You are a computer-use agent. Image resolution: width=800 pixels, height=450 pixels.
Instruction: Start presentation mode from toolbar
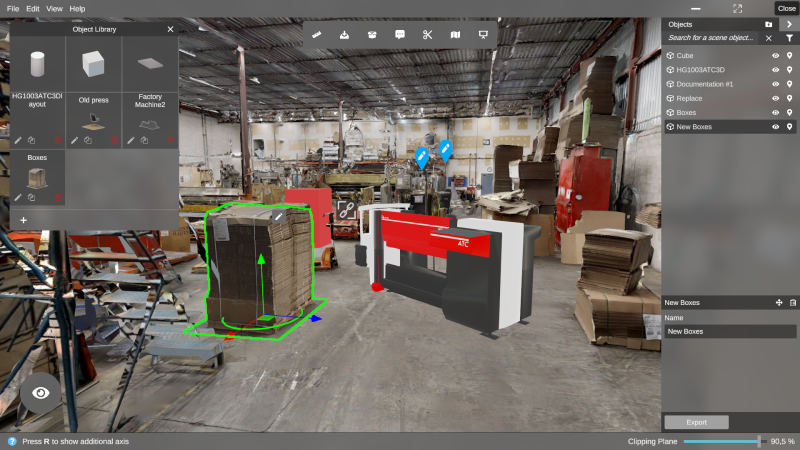[x=483, y=35]
